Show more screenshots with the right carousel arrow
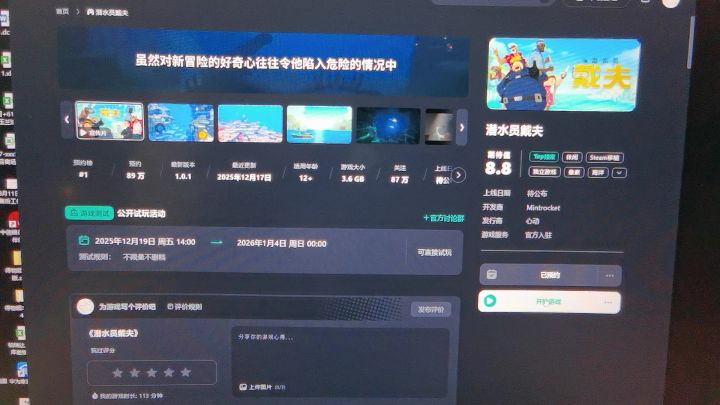The width and height of the screenshot is (720, 405). pyautogui.click(x=462, y=127)
